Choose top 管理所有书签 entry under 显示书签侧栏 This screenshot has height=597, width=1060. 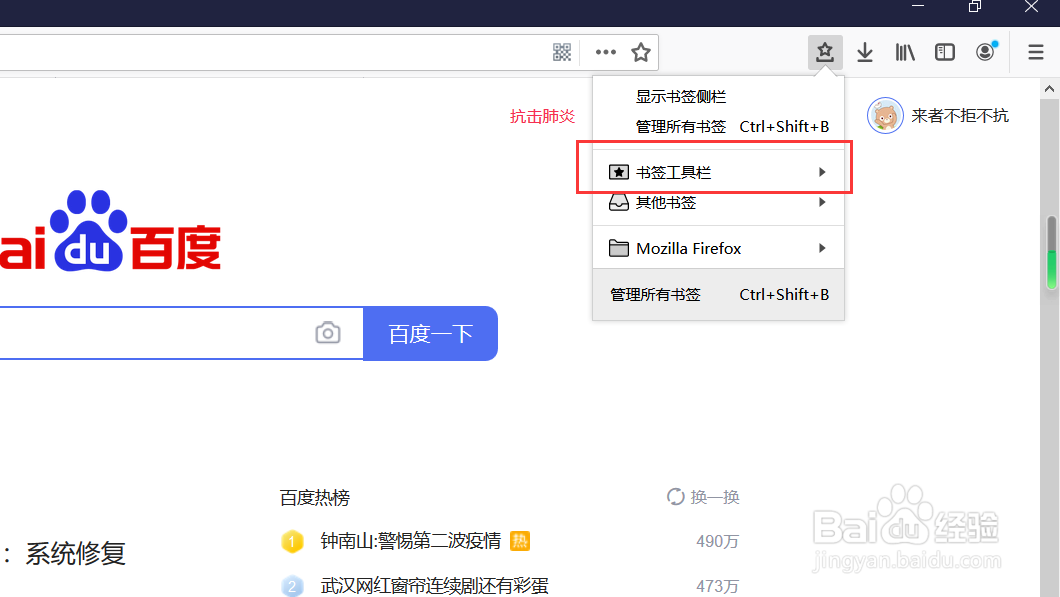click(718, 126)
